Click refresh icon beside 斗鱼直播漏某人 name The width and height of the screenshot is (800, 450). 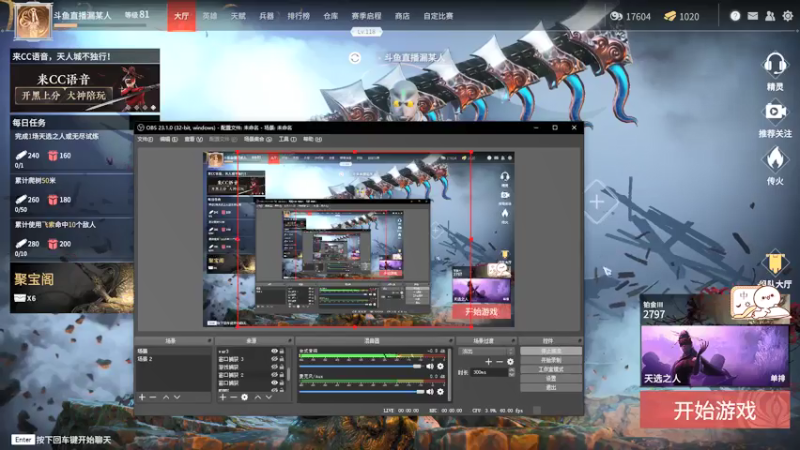pyautogui.click(x=355, y=58)
